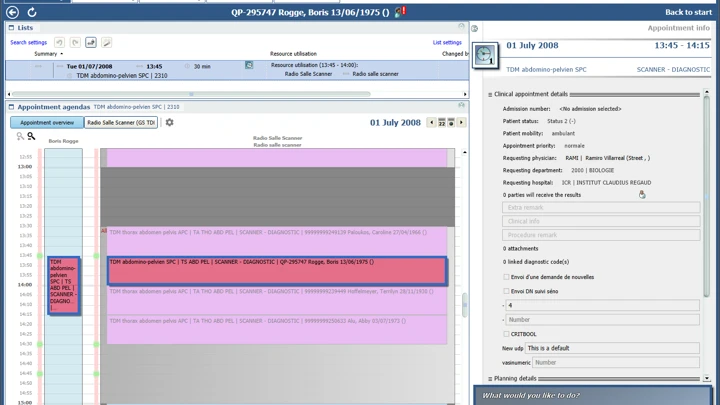Switch to Appointment overview tab
720x405 pixels.
click(47, 122)
